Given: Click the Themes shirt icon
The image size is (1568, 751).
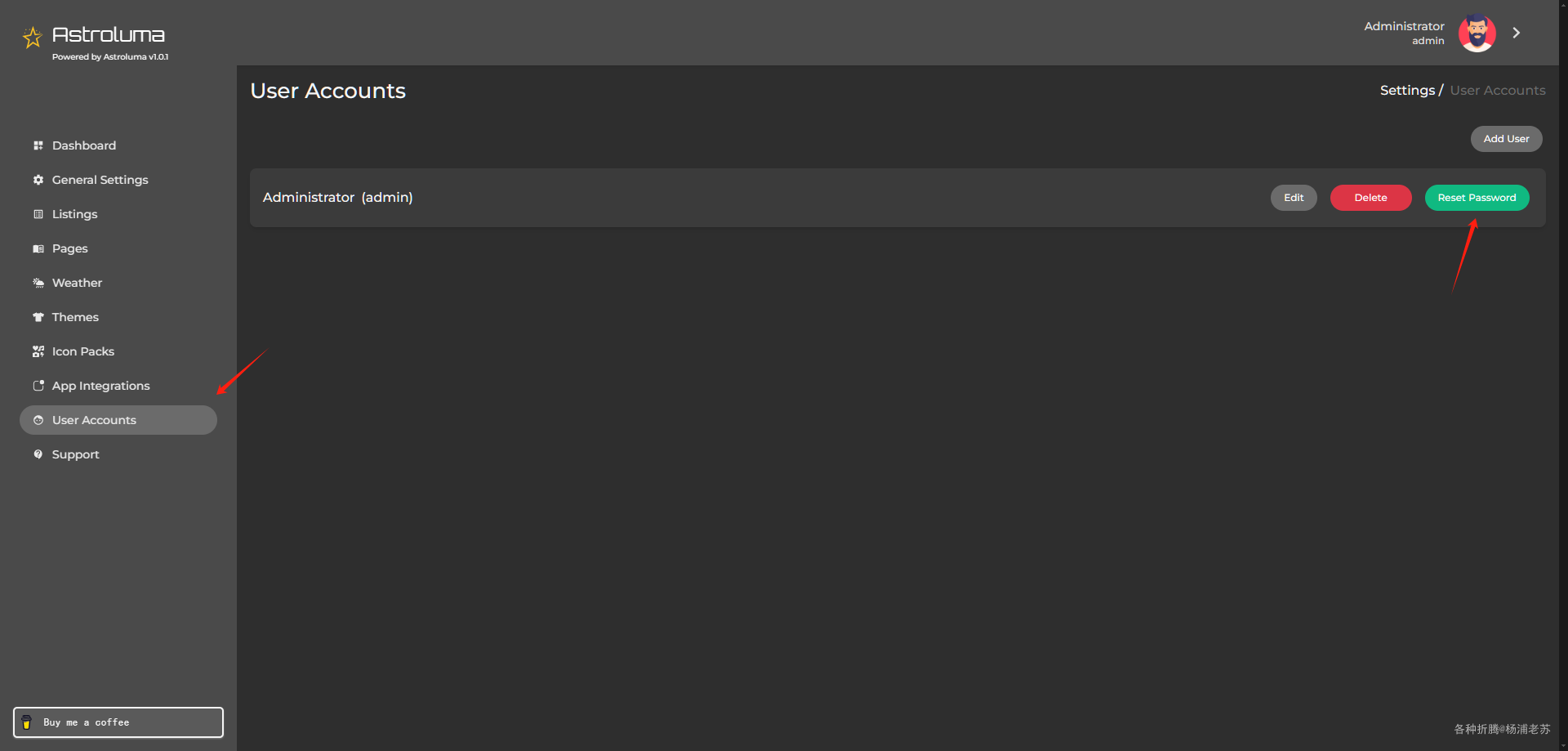Looking at the screenshot, I should (38, 317).
